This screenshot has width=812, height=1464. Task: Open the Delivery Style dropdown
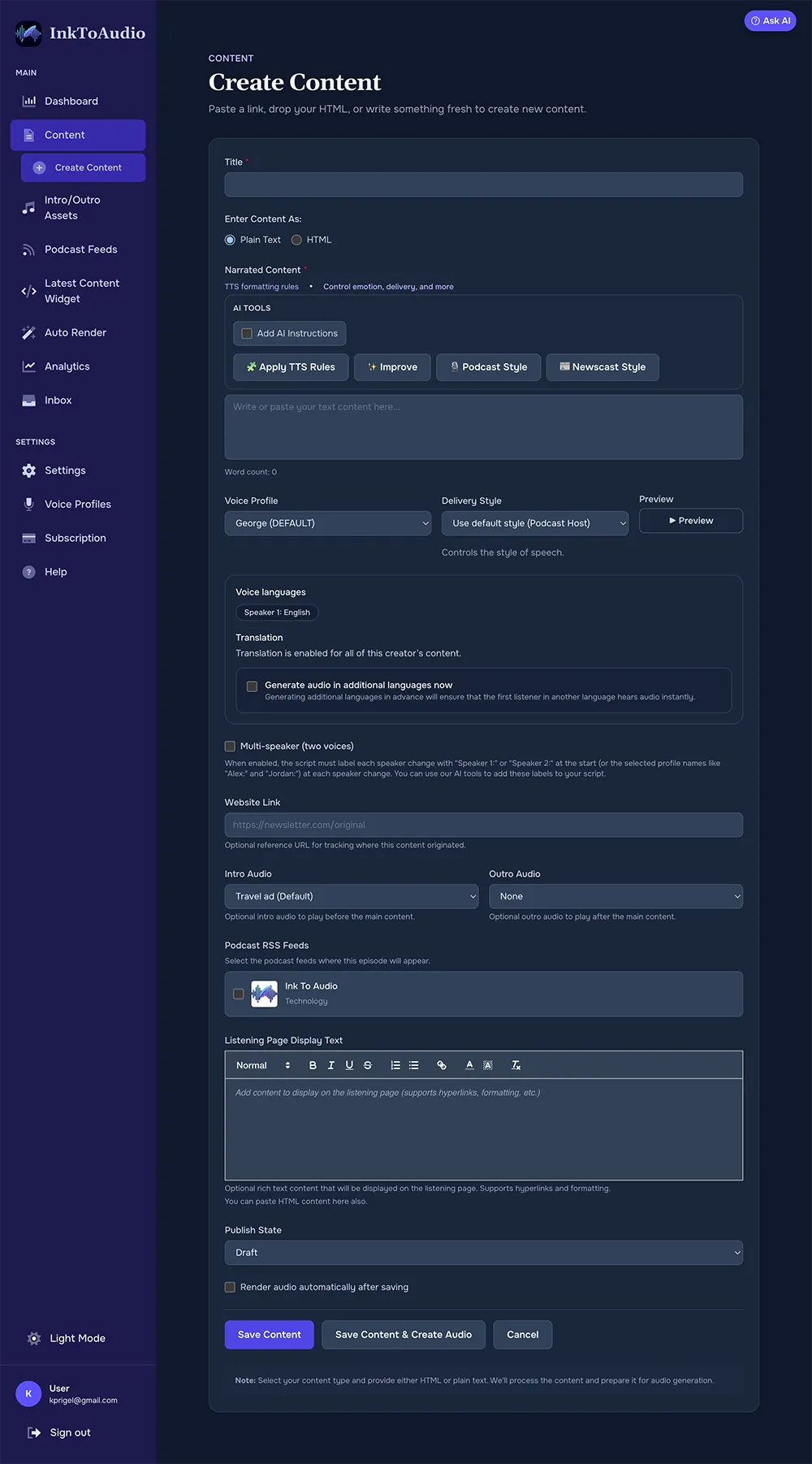point(535,523)
